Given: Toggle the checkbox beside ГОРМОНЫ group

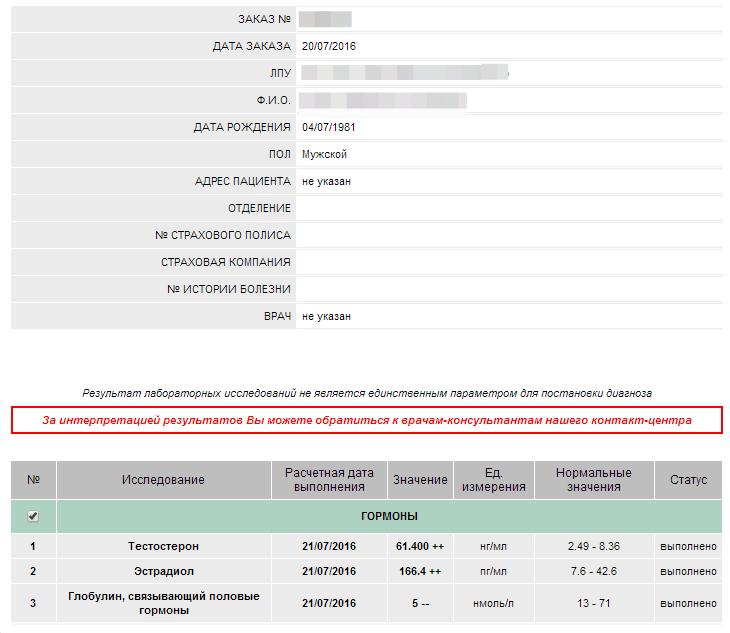Looking at the screenshot, I should pos(33,516).
